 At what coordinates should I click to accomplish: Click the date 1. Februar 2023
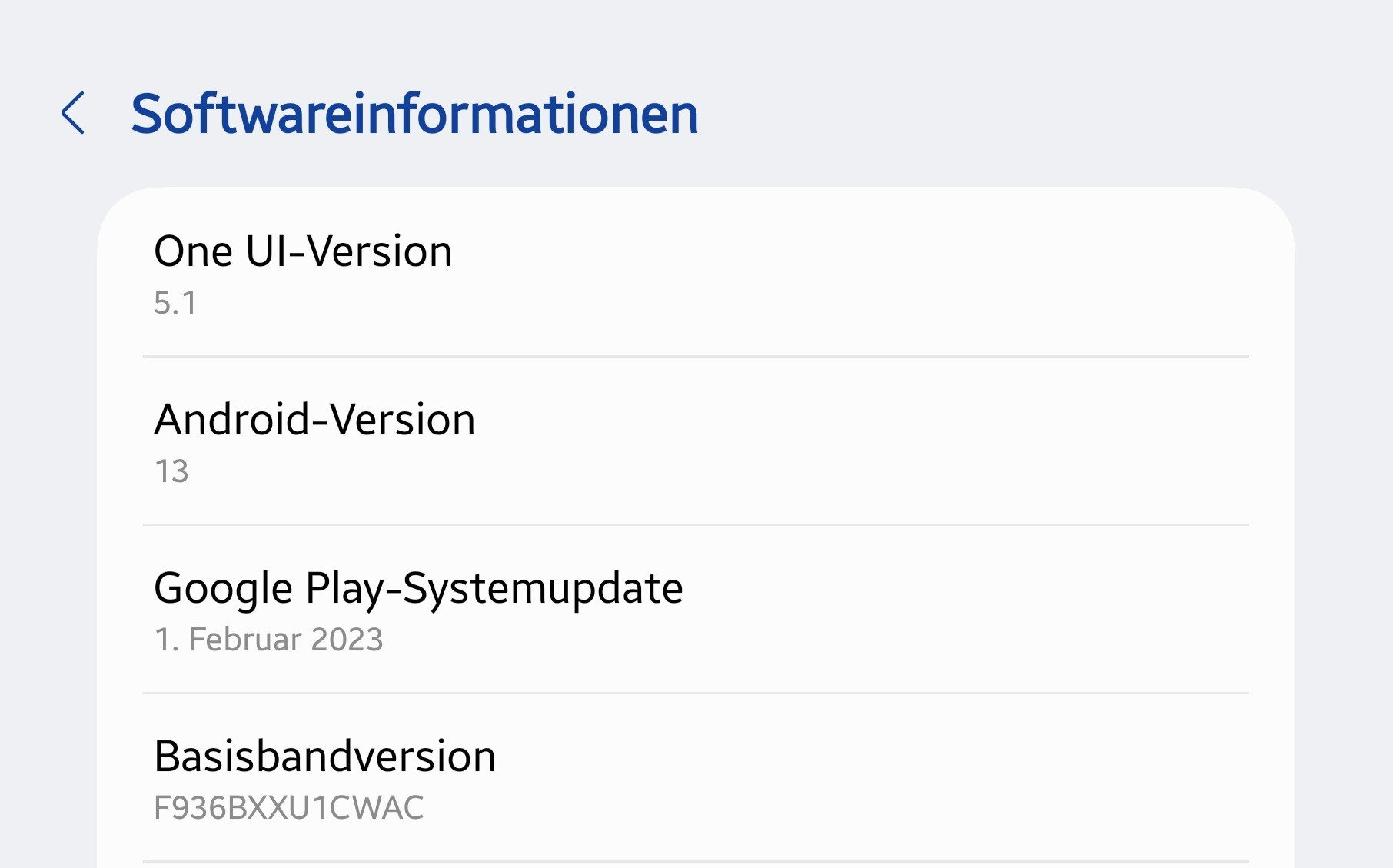[x=268, y=640]
